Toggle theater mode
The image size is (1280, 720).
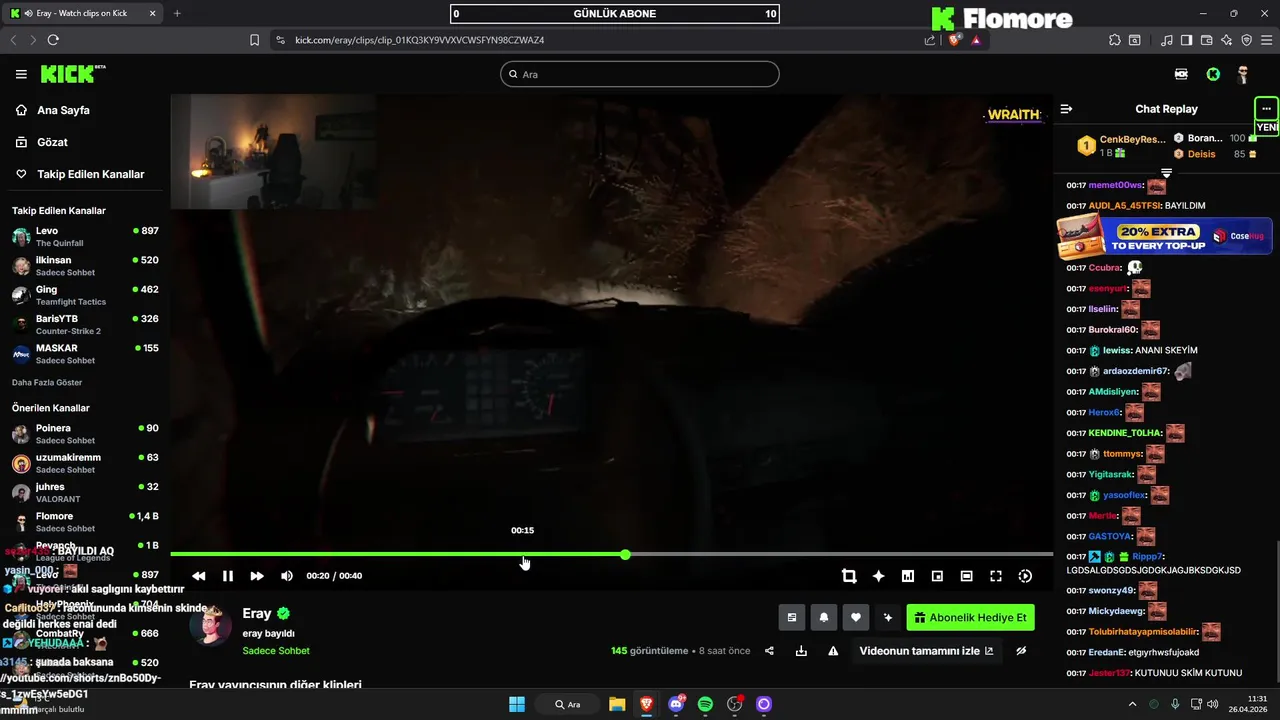click(967, 576)
